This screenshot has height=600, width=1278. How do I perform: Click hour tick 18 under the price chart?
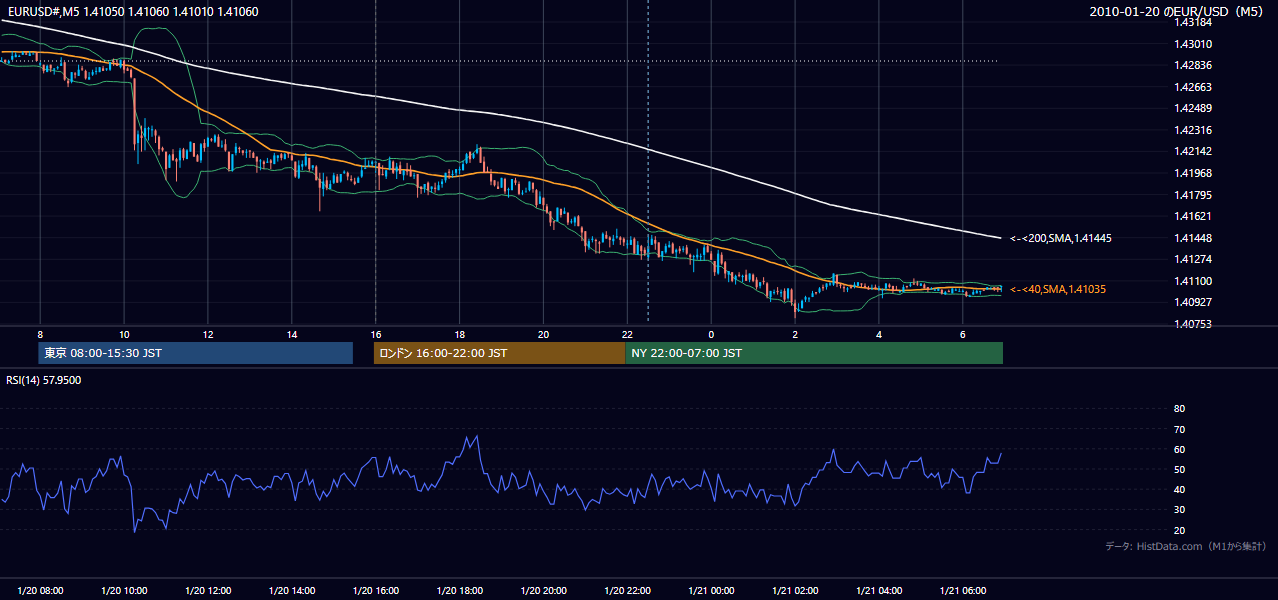coord(460,334)
